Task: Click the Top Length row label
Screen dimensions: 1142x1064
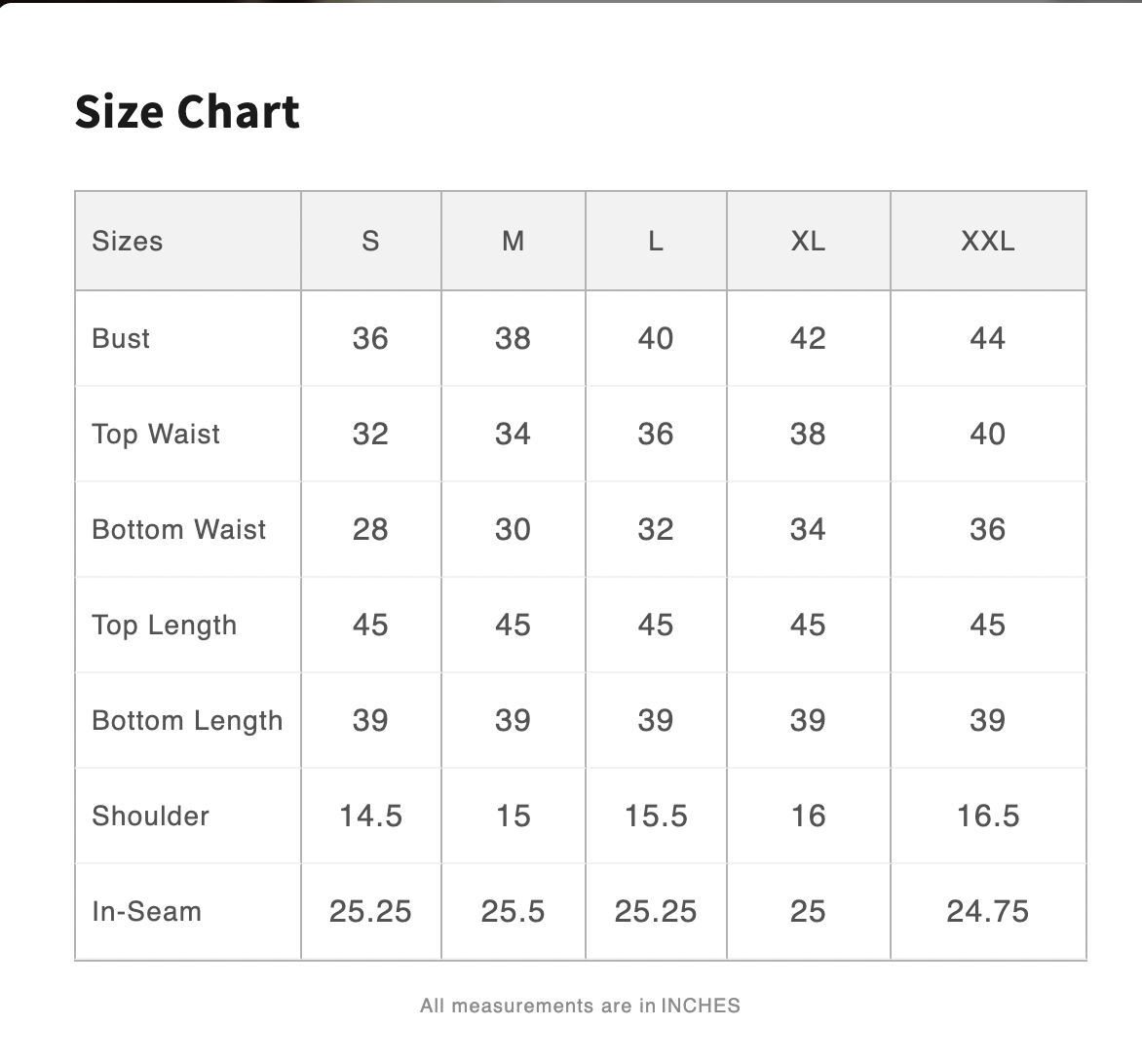Action: click(x=164, y=625)
